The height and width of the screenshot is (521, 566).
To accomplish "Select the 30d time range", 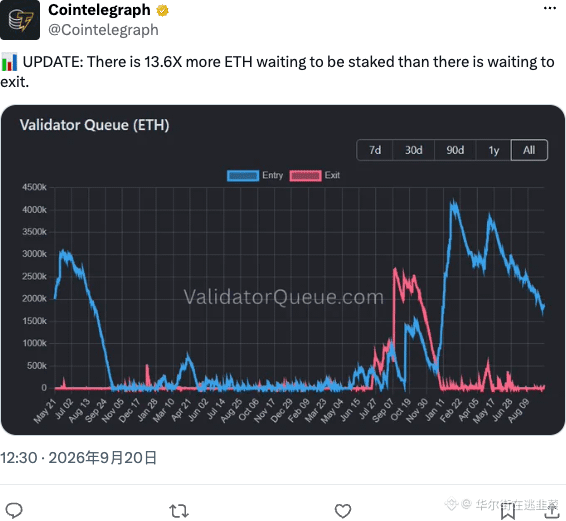I will [414, 150].
